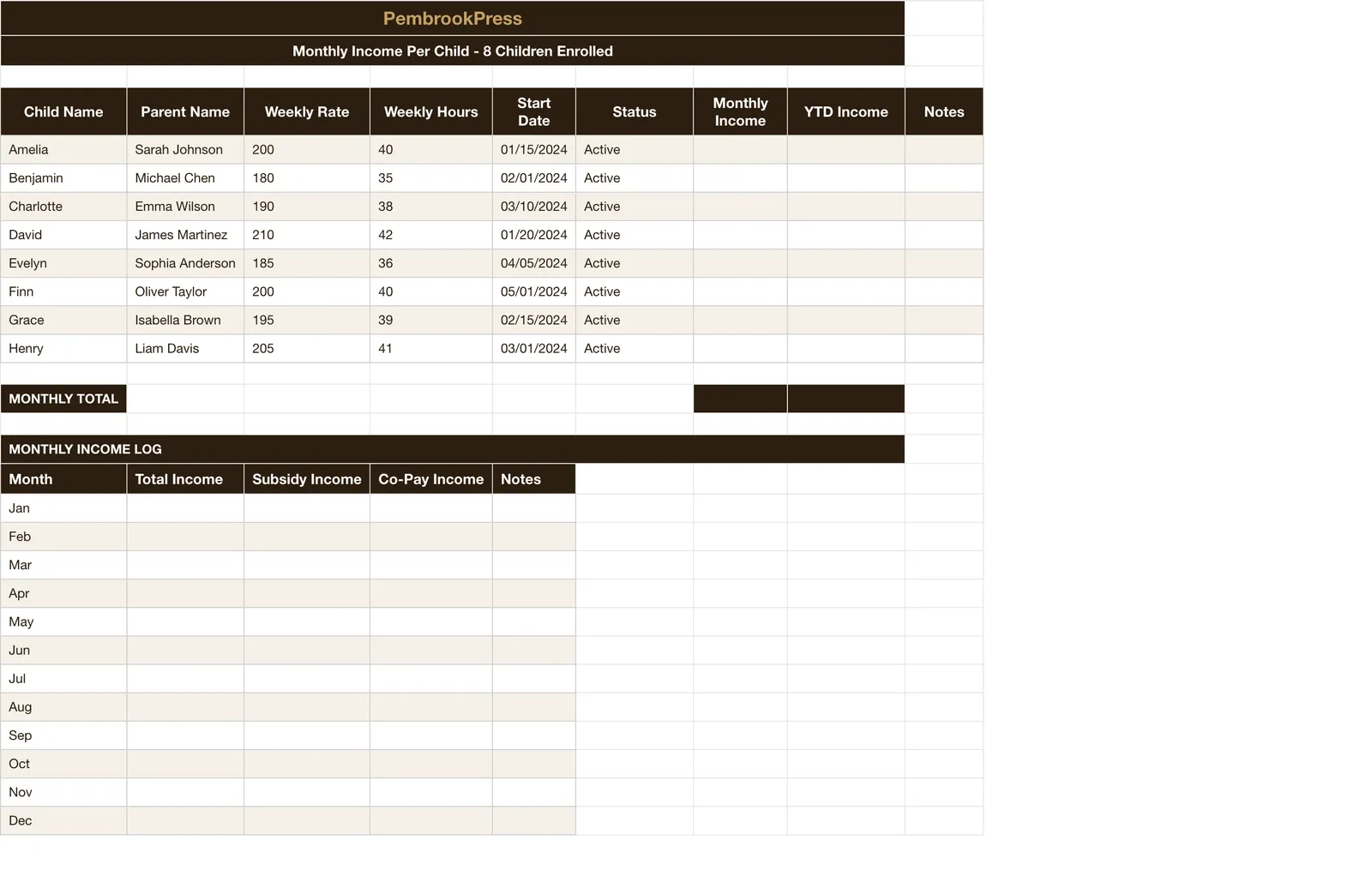Click the Evelyn child name cell
Viewport: 1372px width, 882px height.
(63, 263)
